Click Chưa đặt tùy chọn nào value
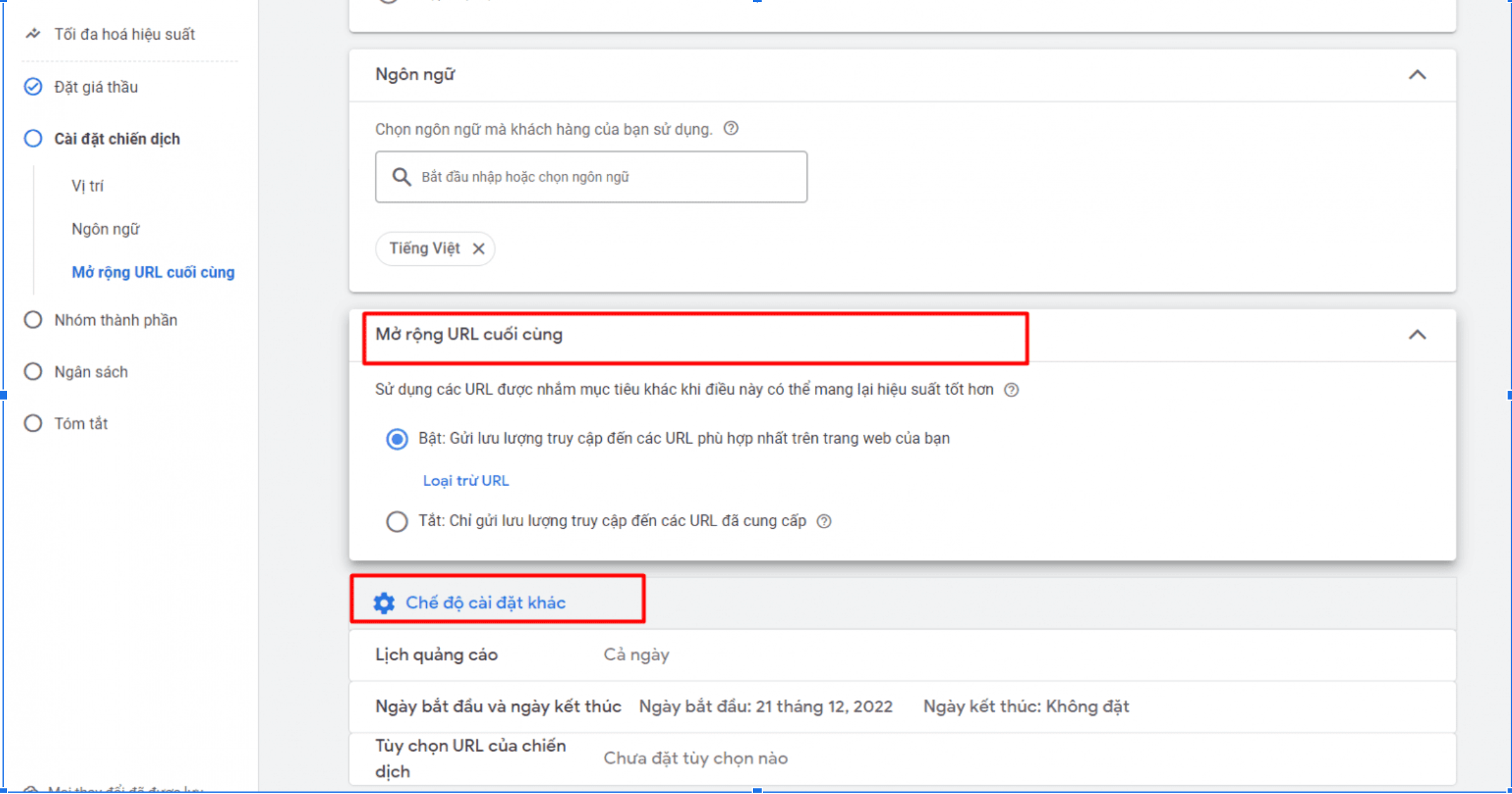 696,758
